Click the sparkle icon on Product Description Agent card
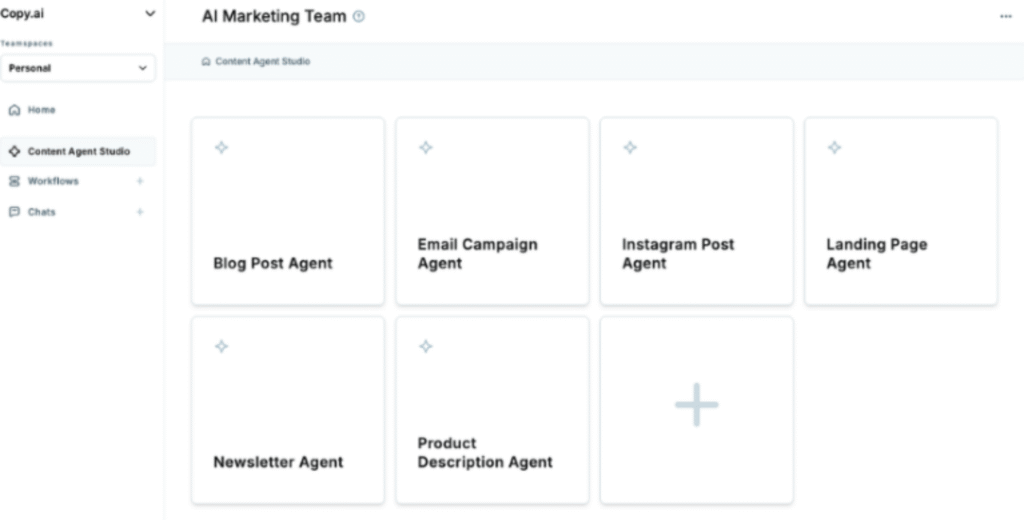 (x=425, y=347)
